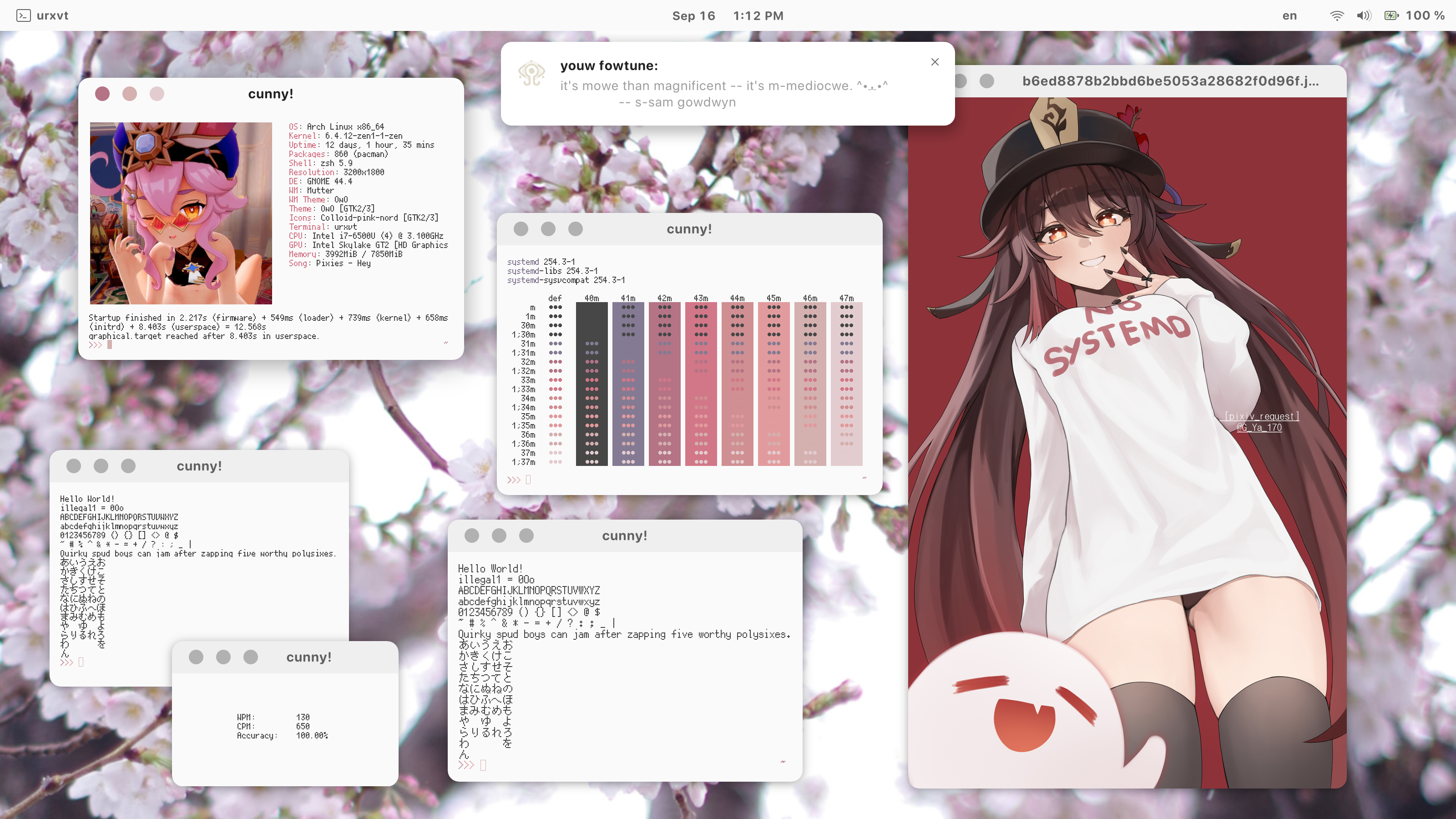Click the medium pink button on neofetch window
The height and width of the screenshot is (819, 1456).
(x=129, y=93)
